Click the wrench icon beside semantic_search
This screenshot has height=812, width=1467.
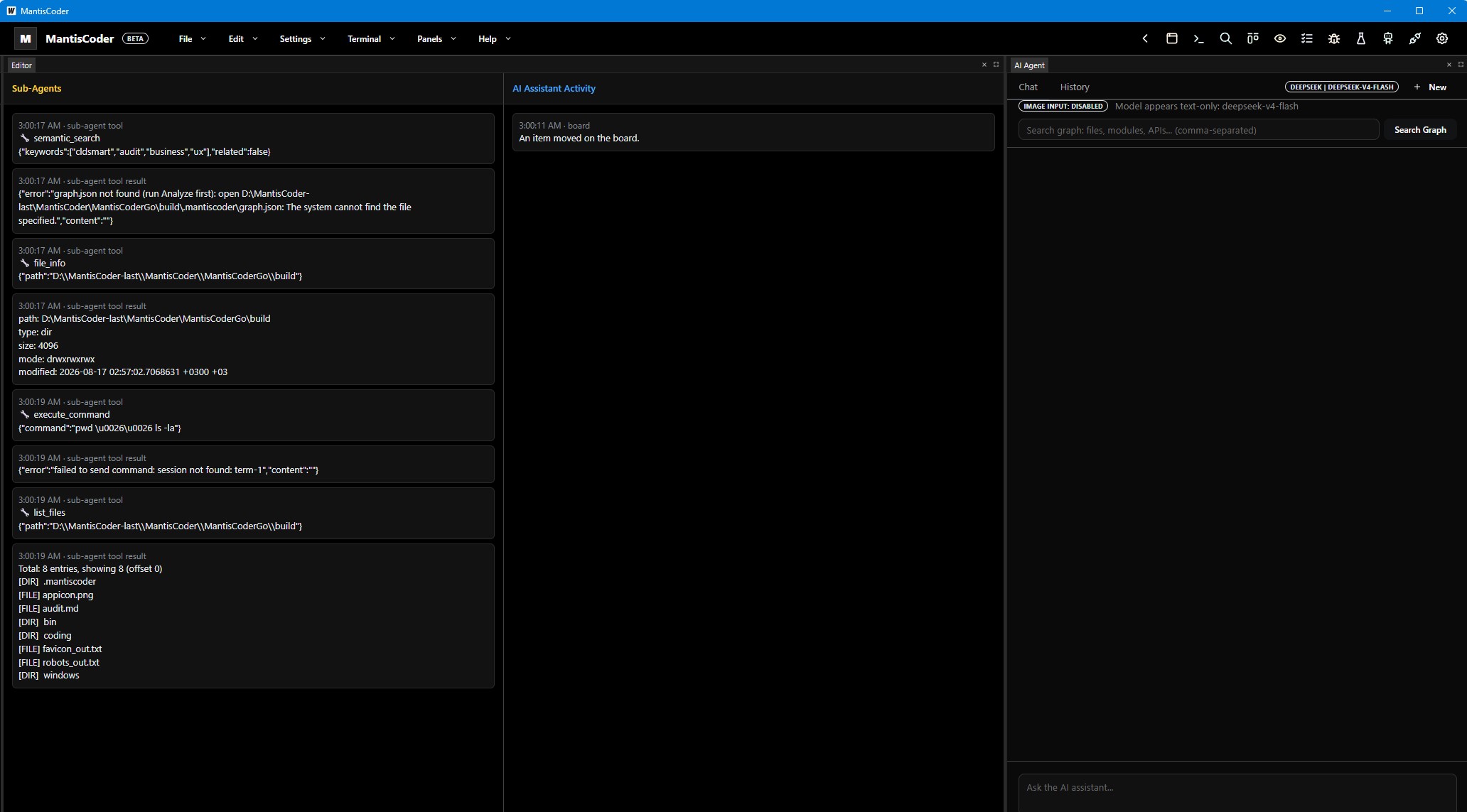25,139
